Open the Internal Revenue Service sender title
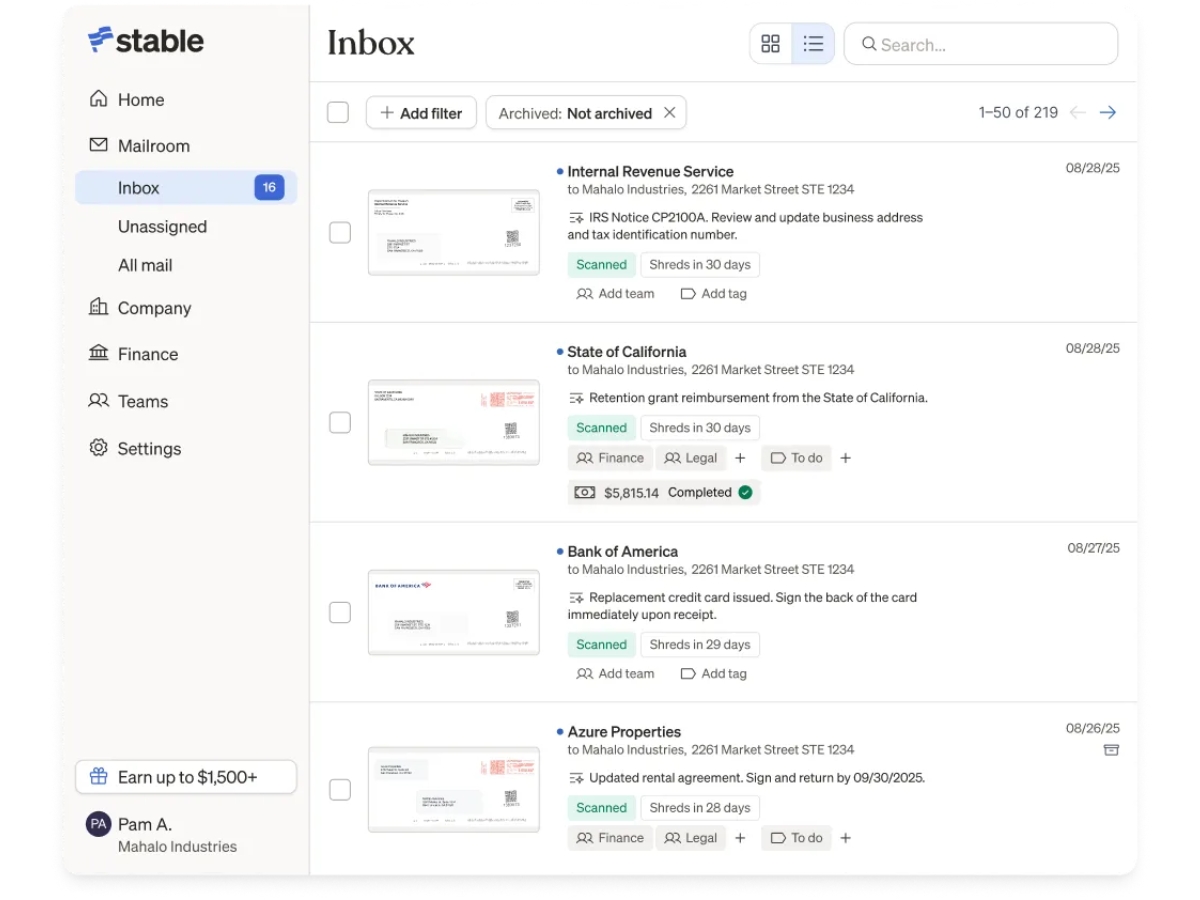 [x=650, y=171]
